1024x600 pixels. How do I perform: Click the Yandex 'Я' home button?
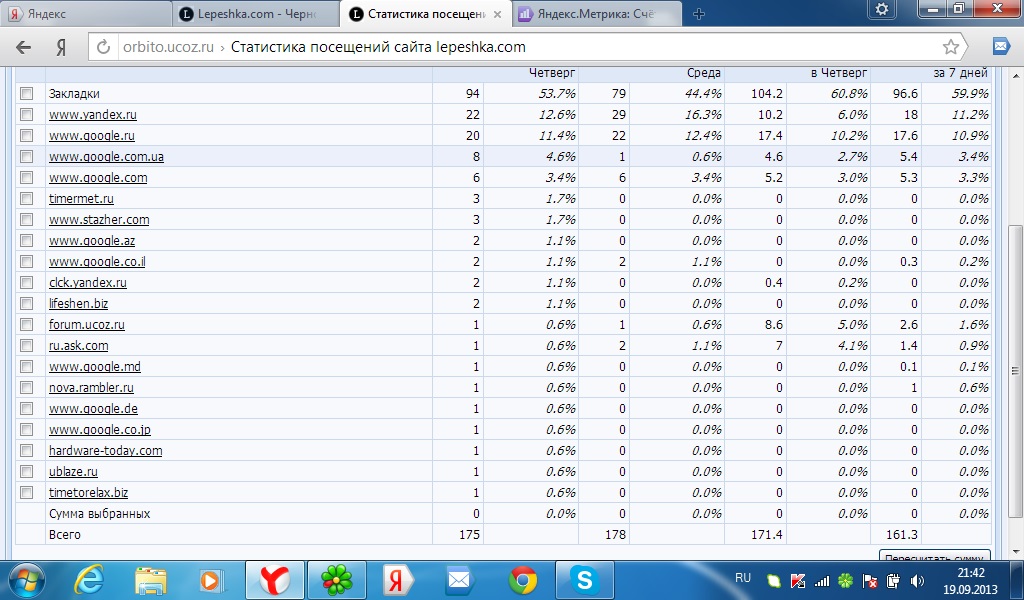pos(61,47)
